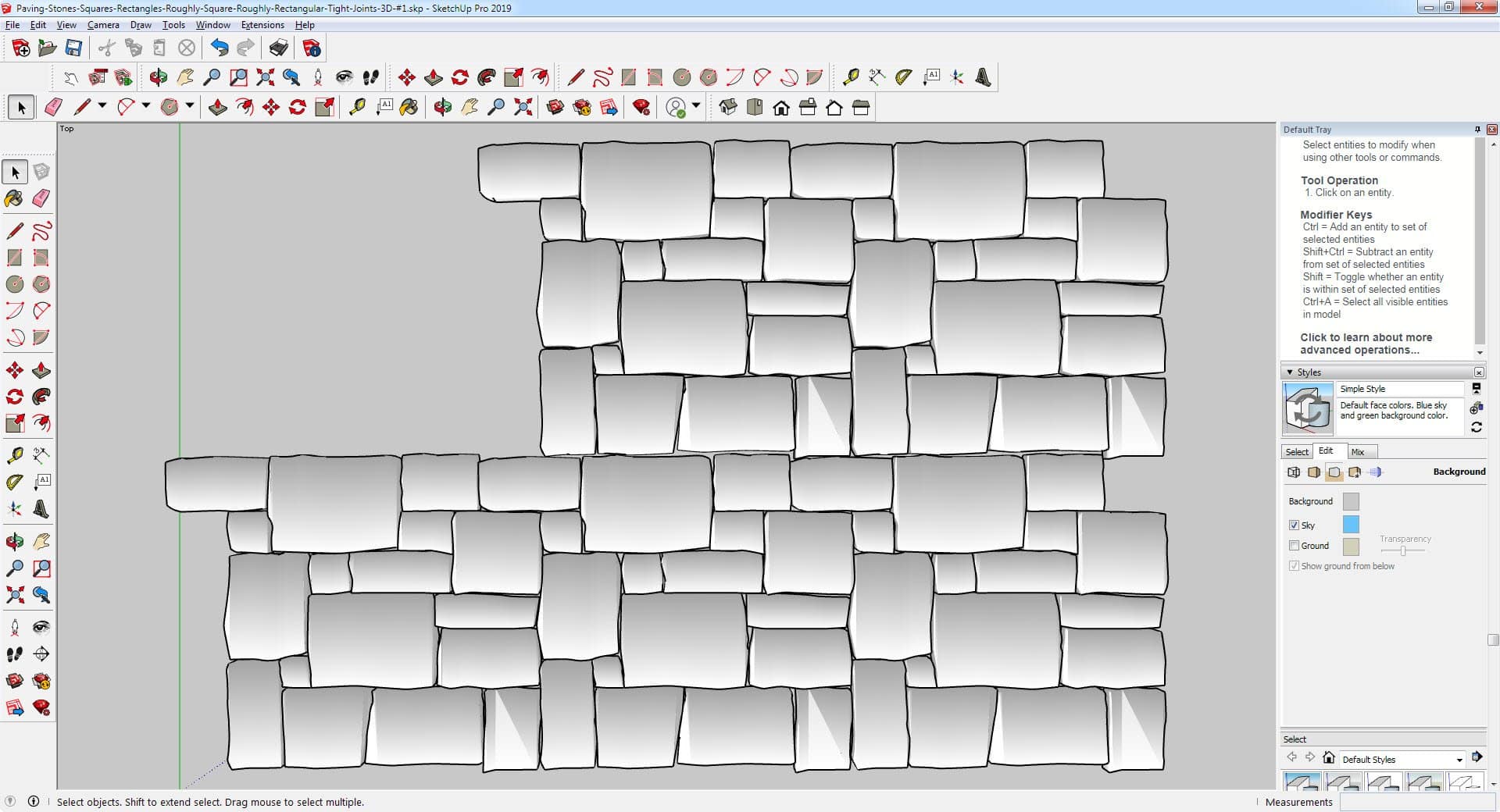
Task: Toggle Show ground from below checkbox
Action: tap(1294, 566)
